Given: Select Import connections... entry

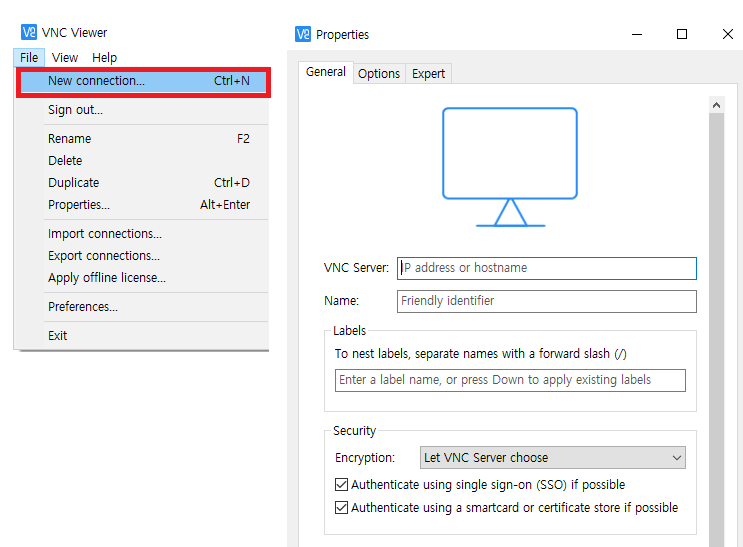Looking at the screenshot, I should click(x=144, y=234).
